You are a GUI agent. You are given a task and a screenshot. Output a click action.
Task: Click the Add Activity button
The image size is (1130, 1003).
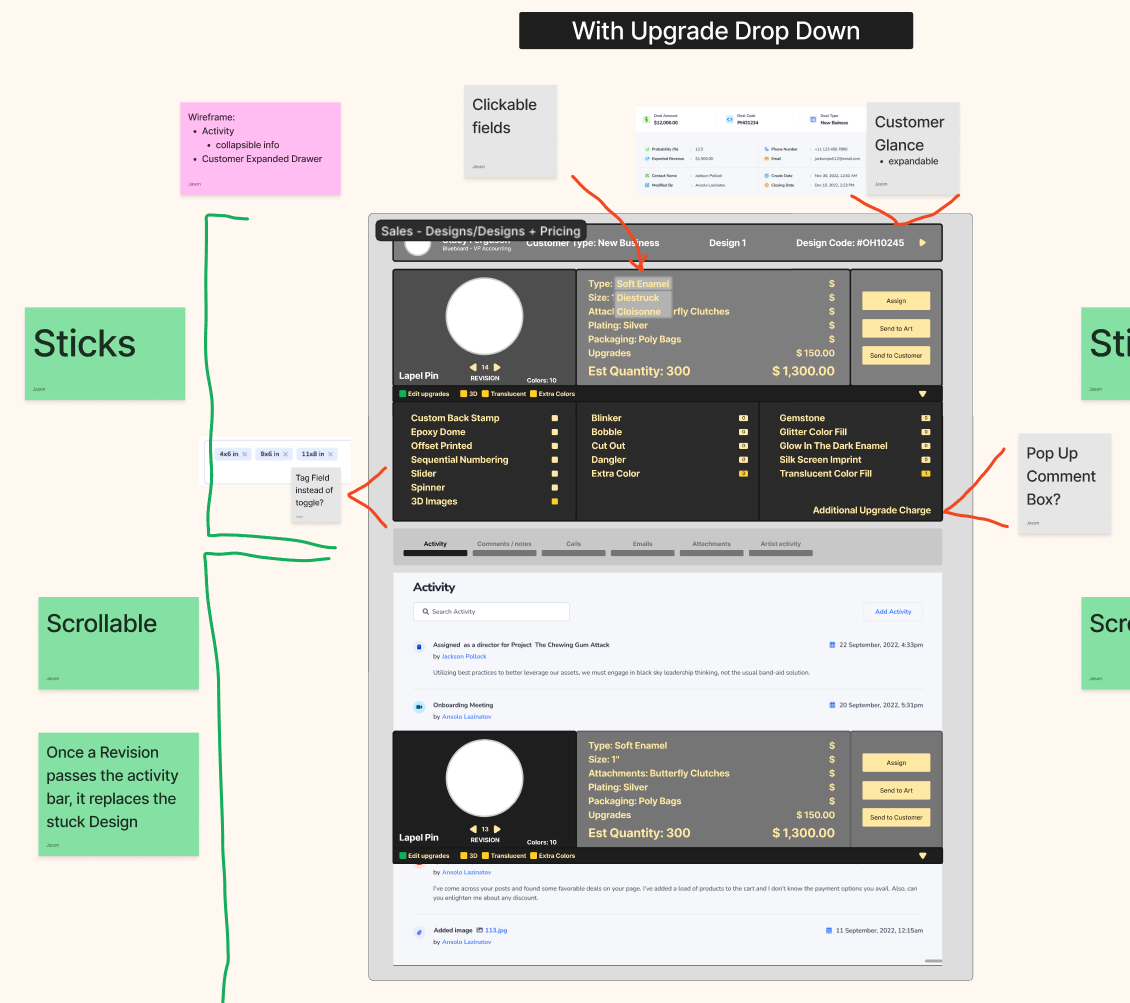pyautogui.click(x=893, y=612)
